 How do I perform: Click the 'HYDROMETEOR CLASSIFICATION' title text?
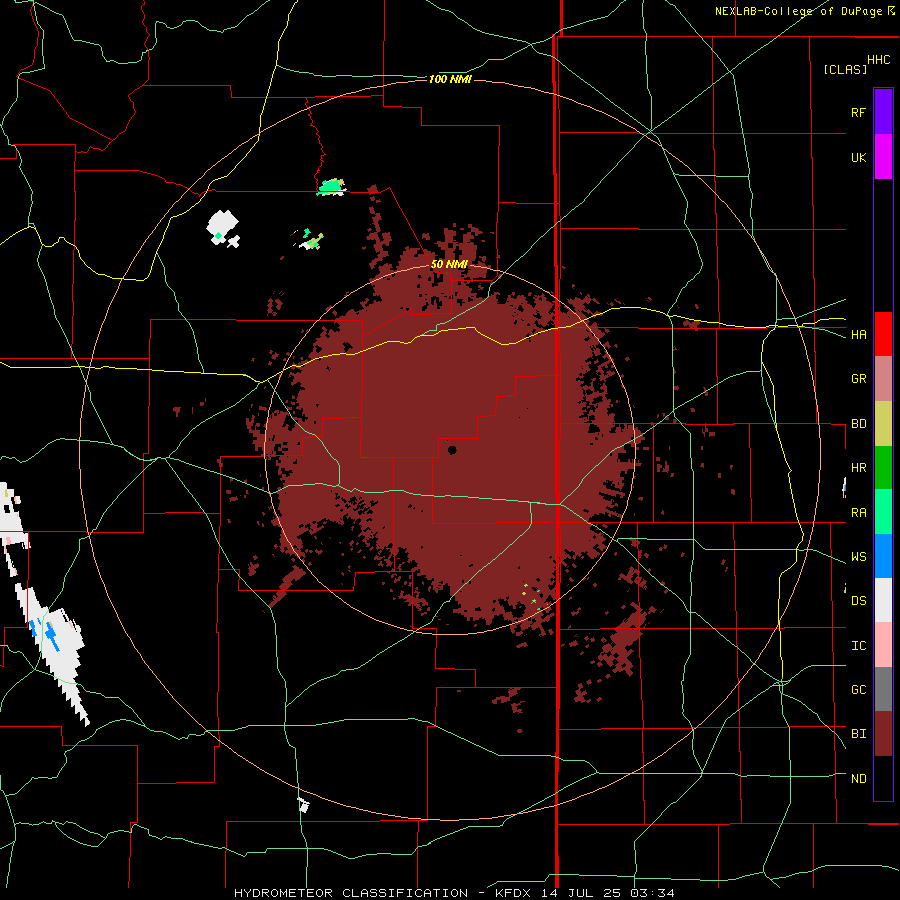[351, 893]
